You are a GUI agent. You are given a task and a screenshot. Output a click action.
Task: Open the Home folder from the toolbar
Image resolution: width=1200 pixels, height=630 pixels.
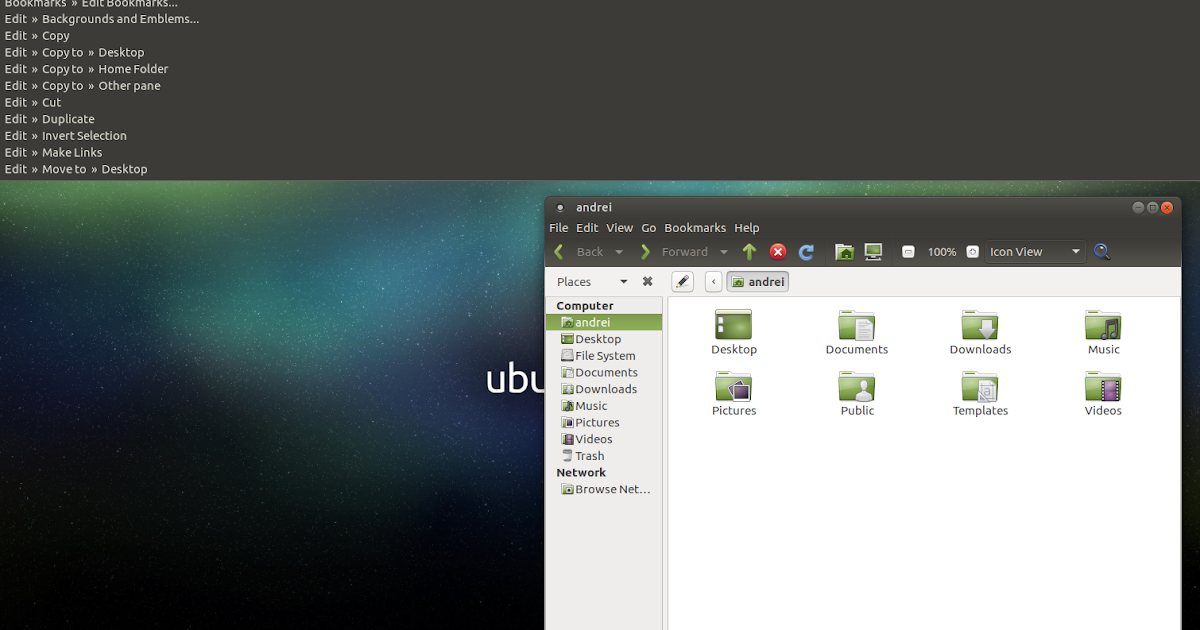point(844,251)
